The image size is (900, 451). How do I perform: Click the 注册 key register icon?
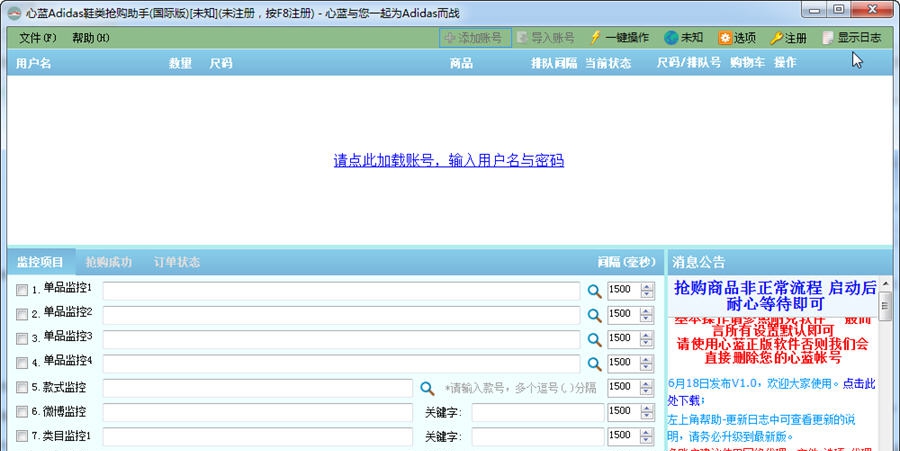(x=789, y=38)
